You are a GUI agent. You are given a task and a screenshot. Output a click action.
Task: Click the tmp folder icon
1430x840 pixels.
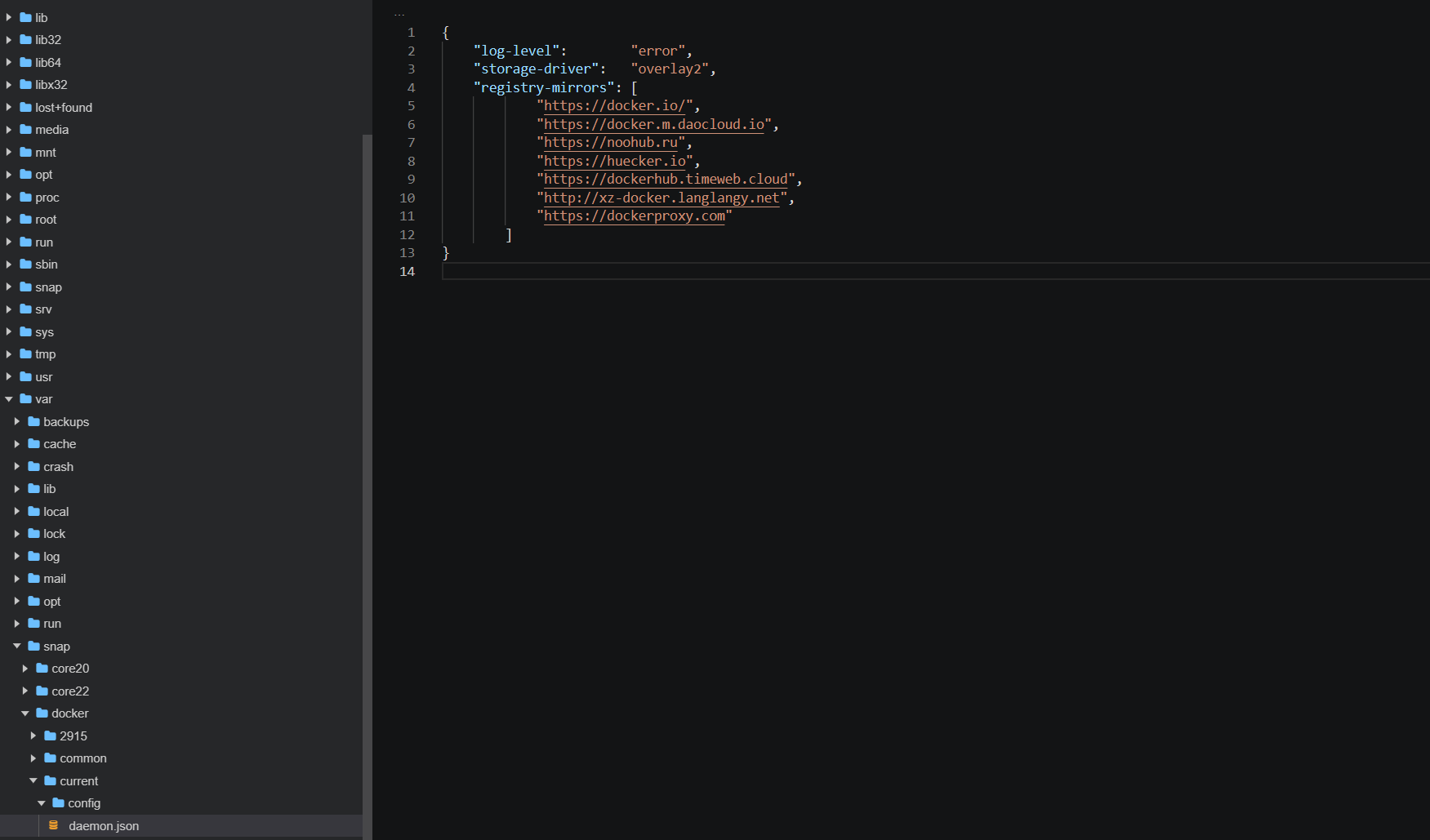tap(25, 353)
